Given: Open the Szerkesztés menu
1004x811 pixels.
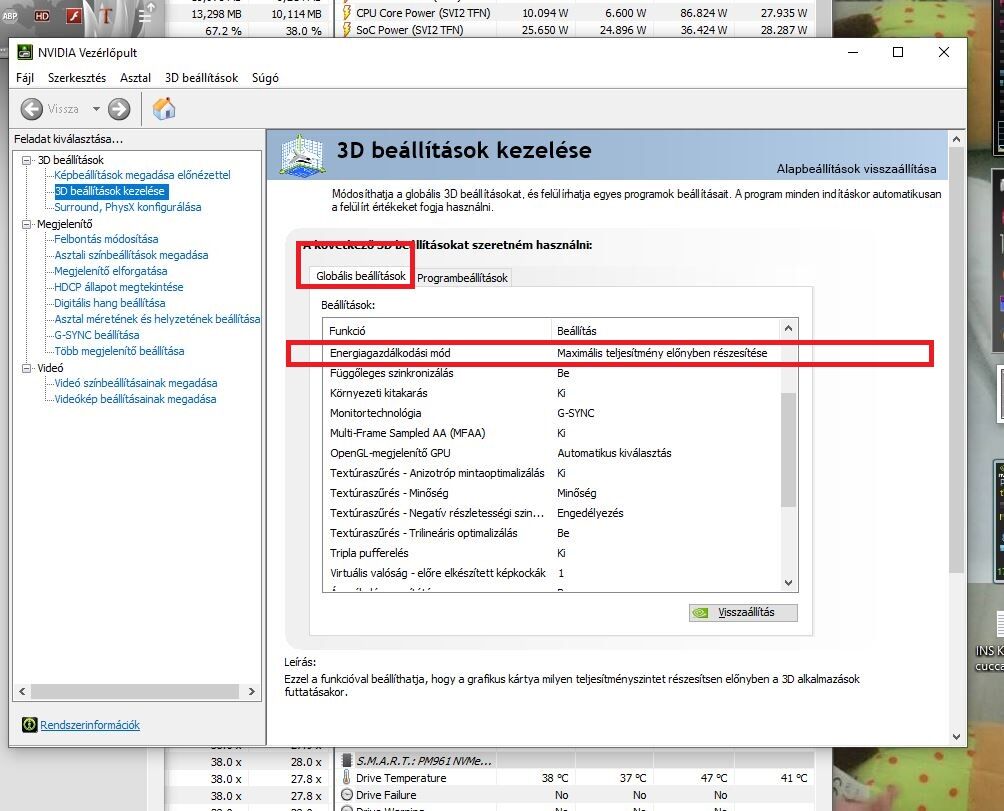Looking at the screenshot, I should click(x=77, y=77).
